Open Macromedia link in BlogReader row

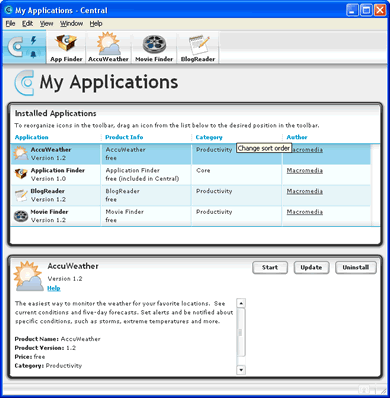[305, 191]
